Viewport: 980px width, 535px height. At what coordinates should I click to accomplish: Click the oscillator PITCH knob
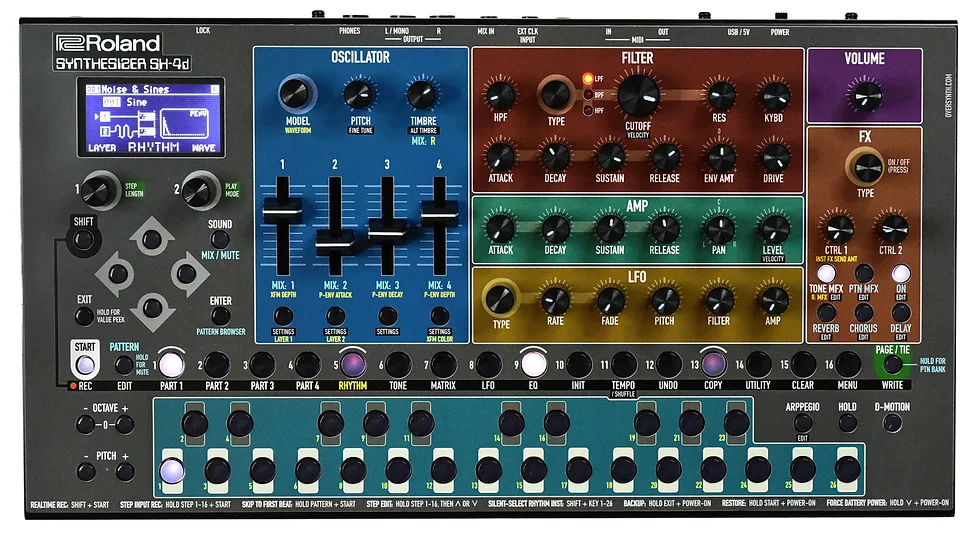point(359,95)
